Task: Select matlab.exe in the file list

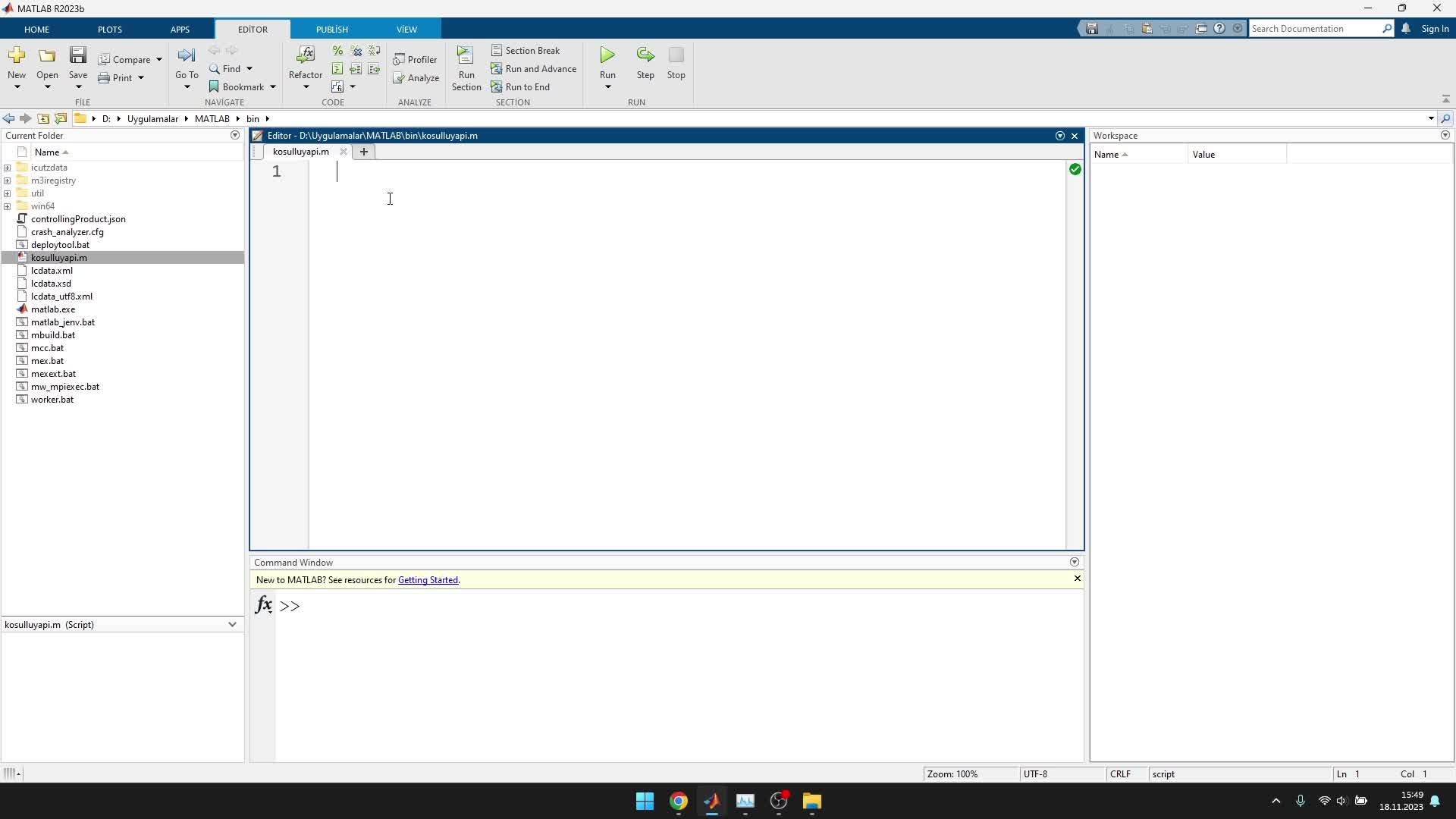Action: [x=53, y=309]
